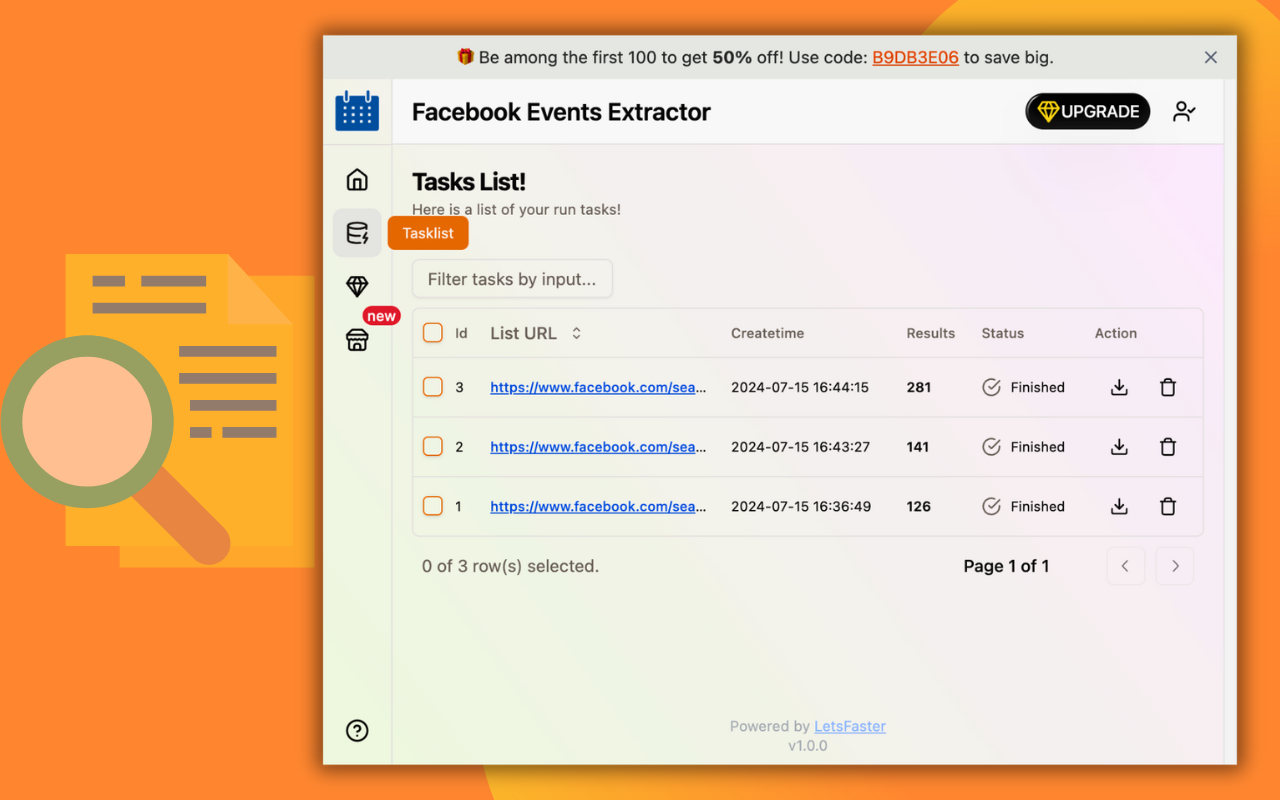Click the Filter tasks by input field

click(512, 279)
